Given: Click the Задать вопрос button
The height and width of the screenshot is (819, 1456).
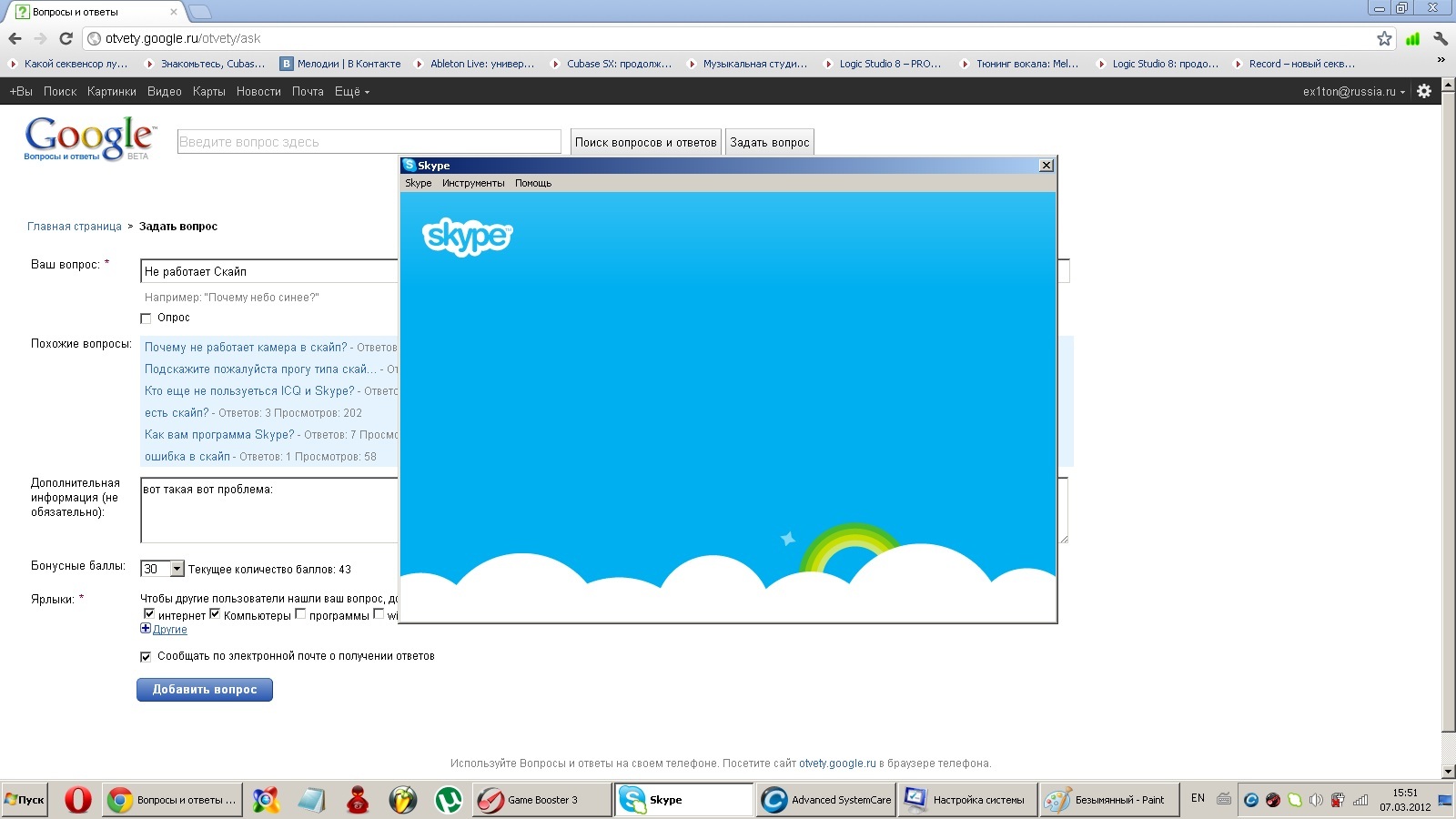Looking at the screenshot, I should coord(770,142).
